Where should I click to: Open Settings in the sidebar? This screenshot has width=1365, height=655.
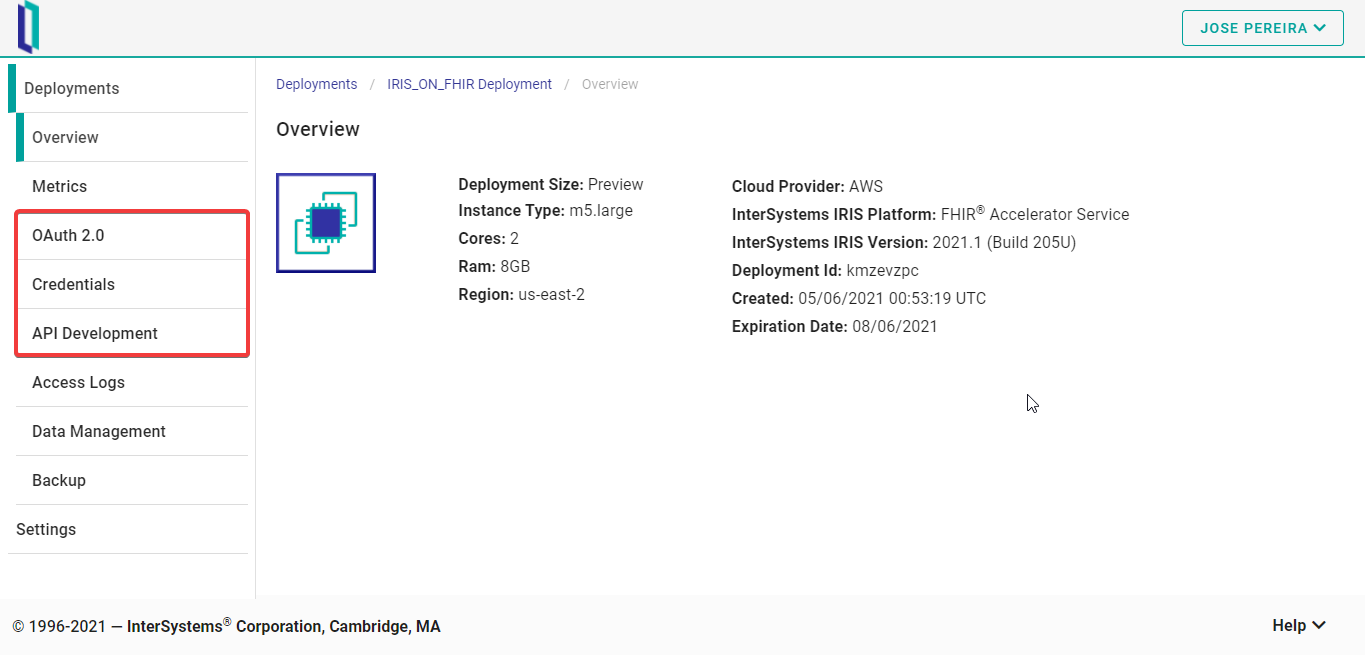click(x=127, y=529)
